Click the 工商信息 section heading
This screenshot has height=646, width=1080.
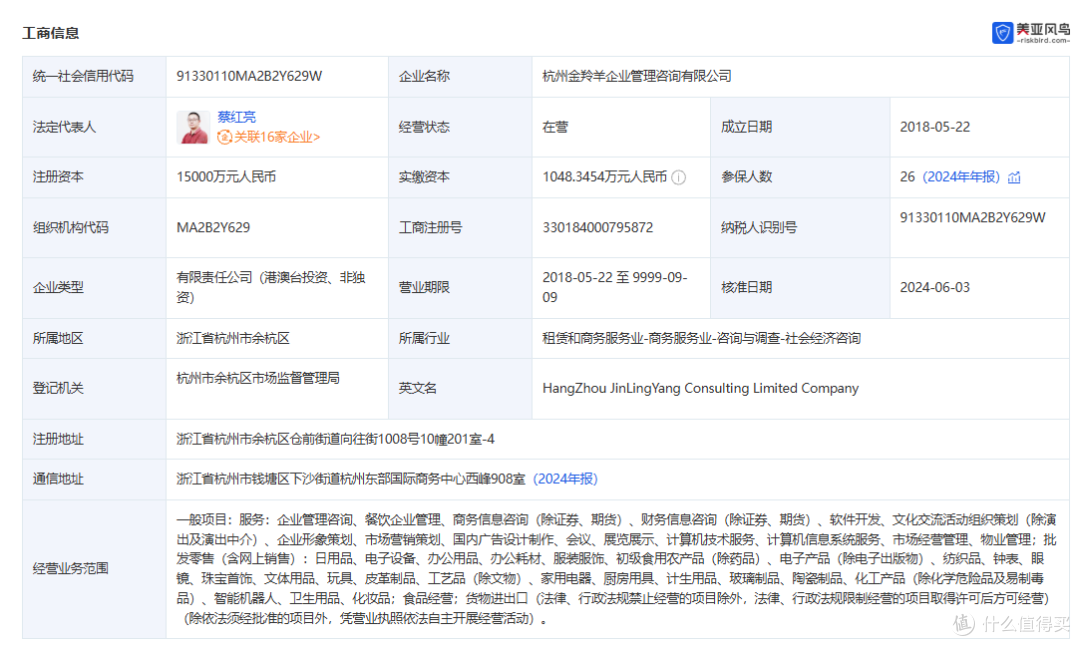click(x=50, y=33)
